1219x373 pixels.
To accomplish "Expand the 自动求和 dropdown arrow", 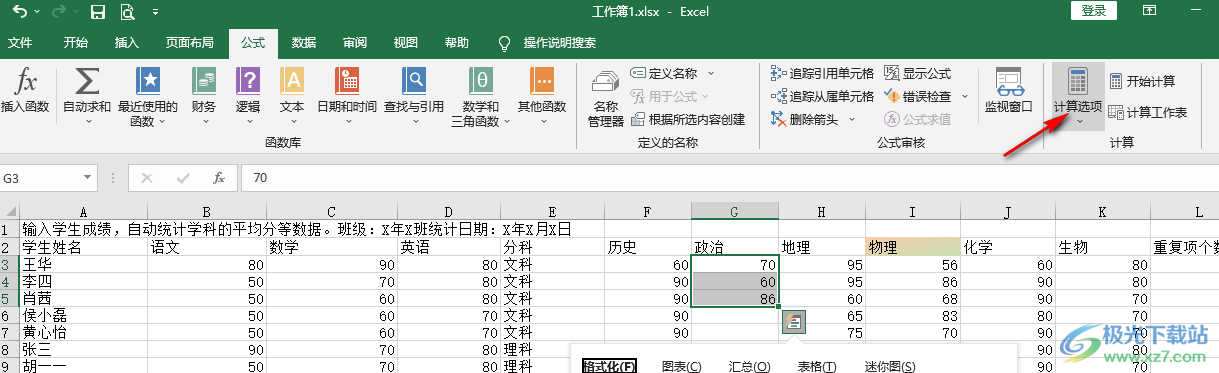I will [x=87, y=122].
